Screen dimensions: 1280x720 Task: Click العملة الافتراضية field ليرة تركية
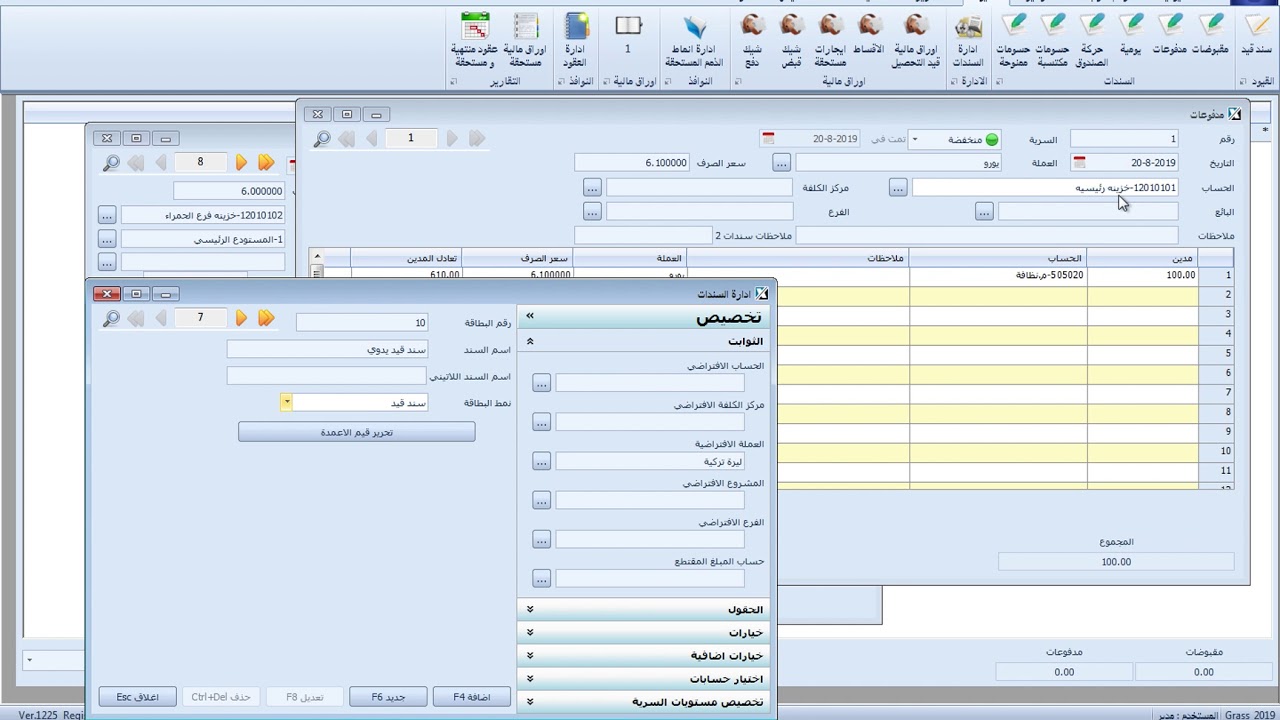pos(650,461)
